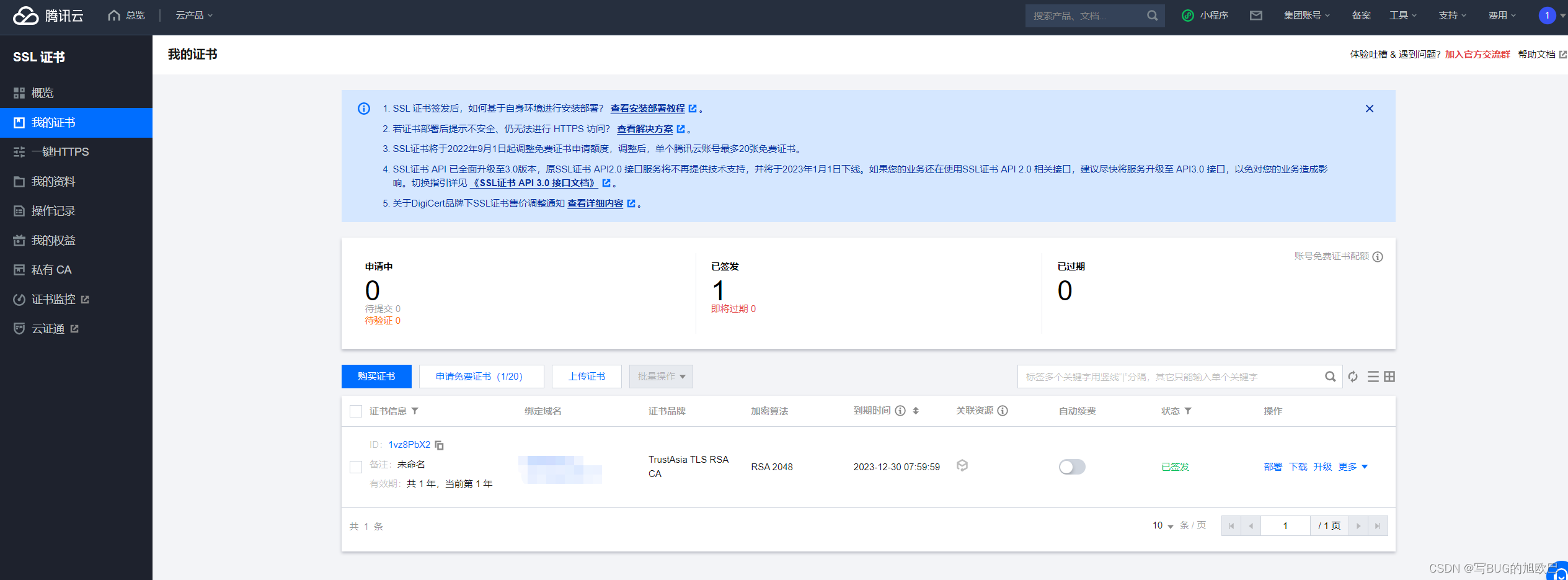Switch to list view icon

[x=1373, y=377]
